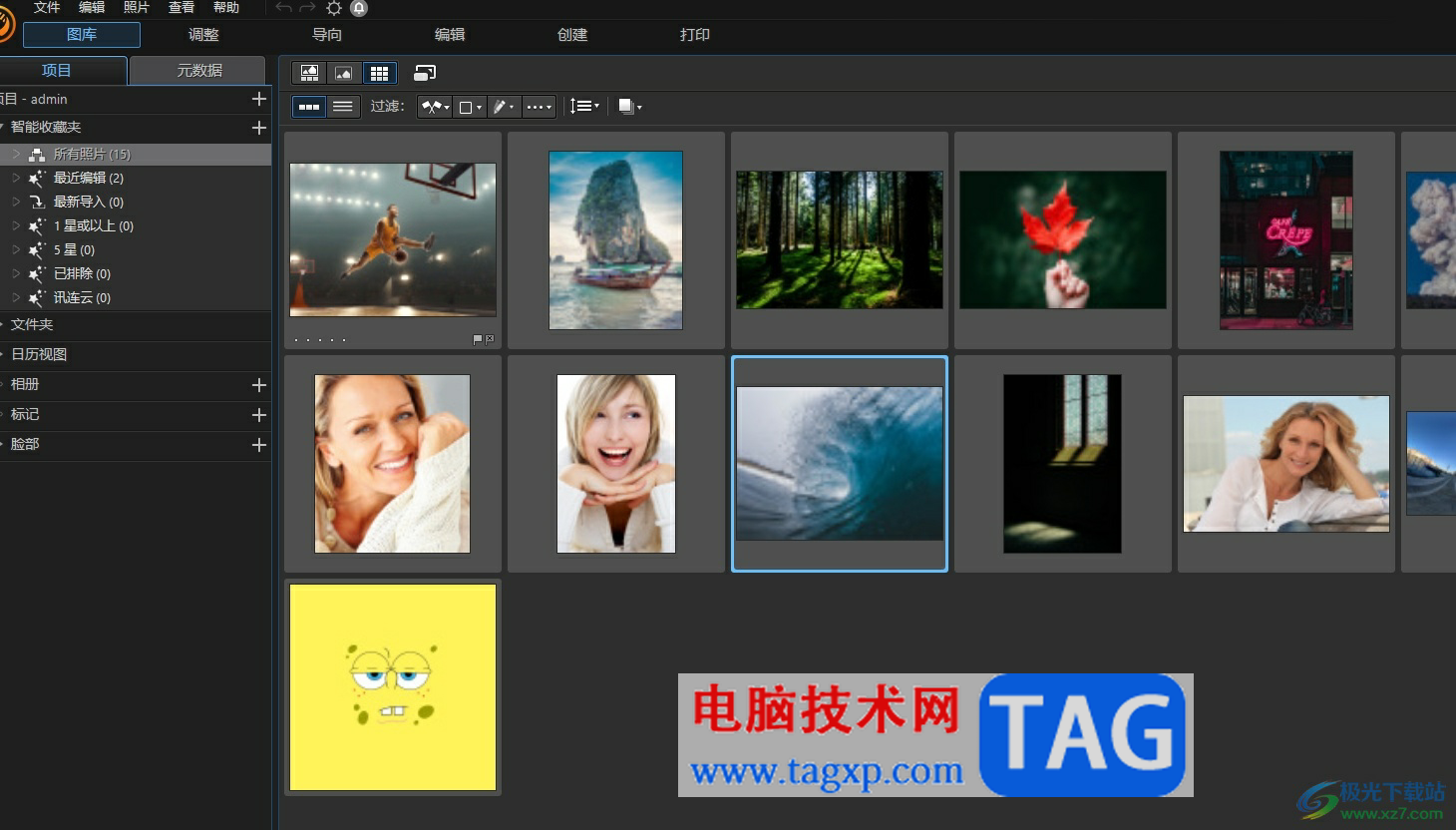Click the 最近编辑 smart collection icon
Image resolution: width=1456 pixels, height=830 pixels.
37,179
